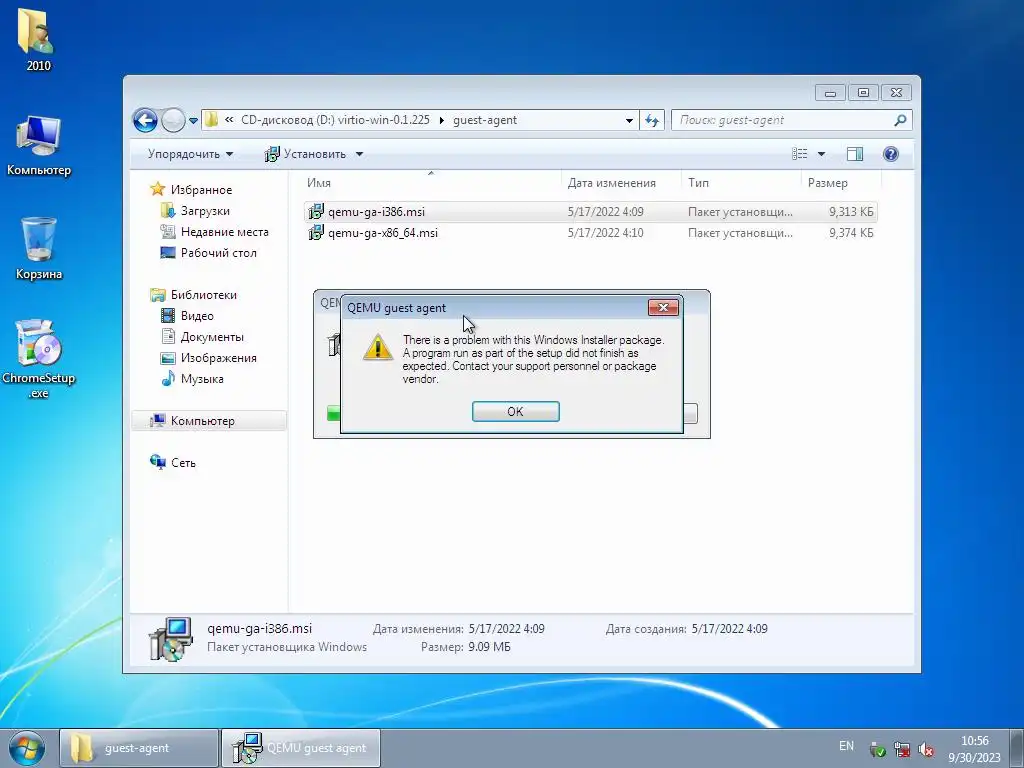Viewport: 1024px width, 768px height.
Task: Open the view options dropdown arrow
Action: [x=822, y=154]
